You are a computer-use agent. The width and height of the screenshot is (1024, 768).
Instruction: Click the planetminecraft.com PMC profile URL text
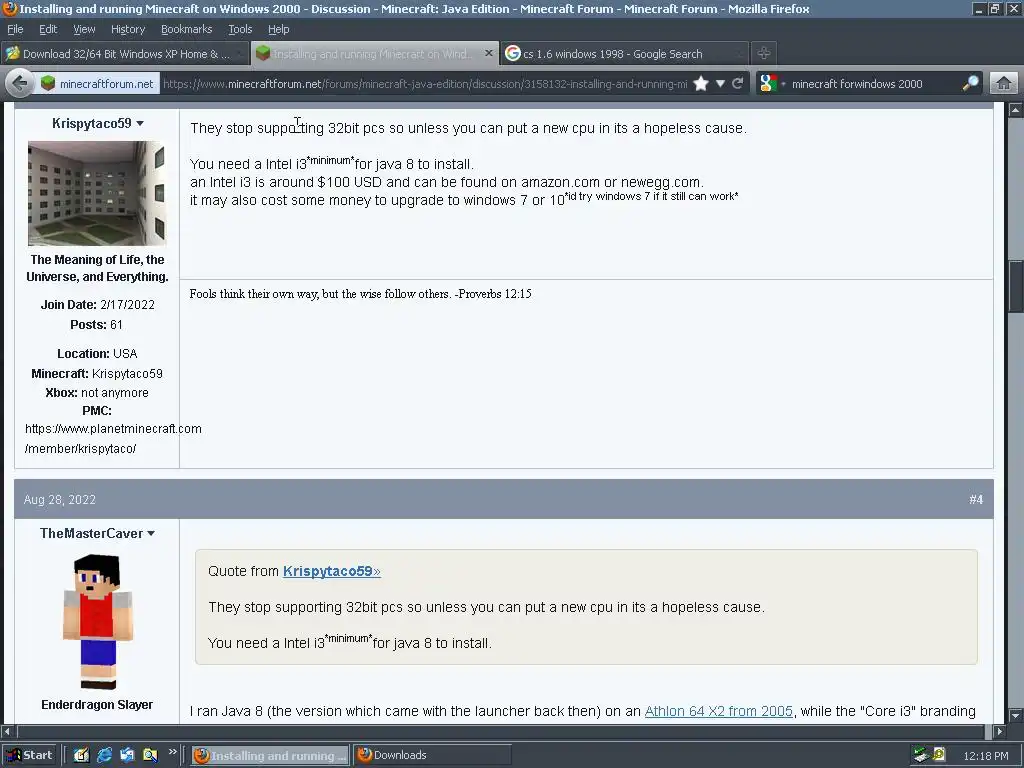[113, 438]
